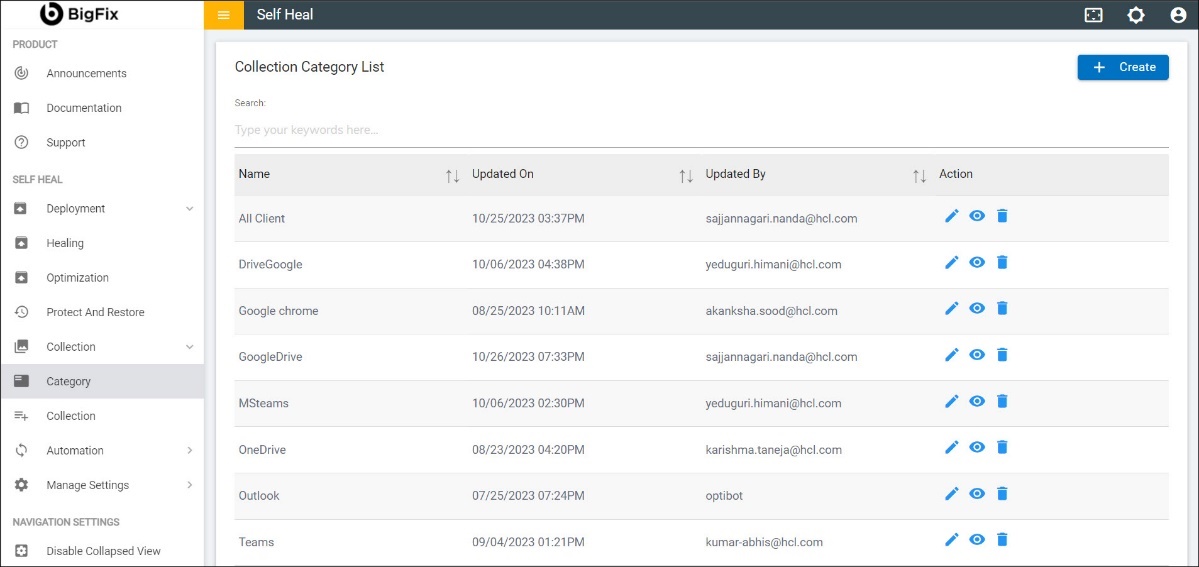Click the hamburger menu icon
Screen dimensions: 1199x567
tap(223, 15)
